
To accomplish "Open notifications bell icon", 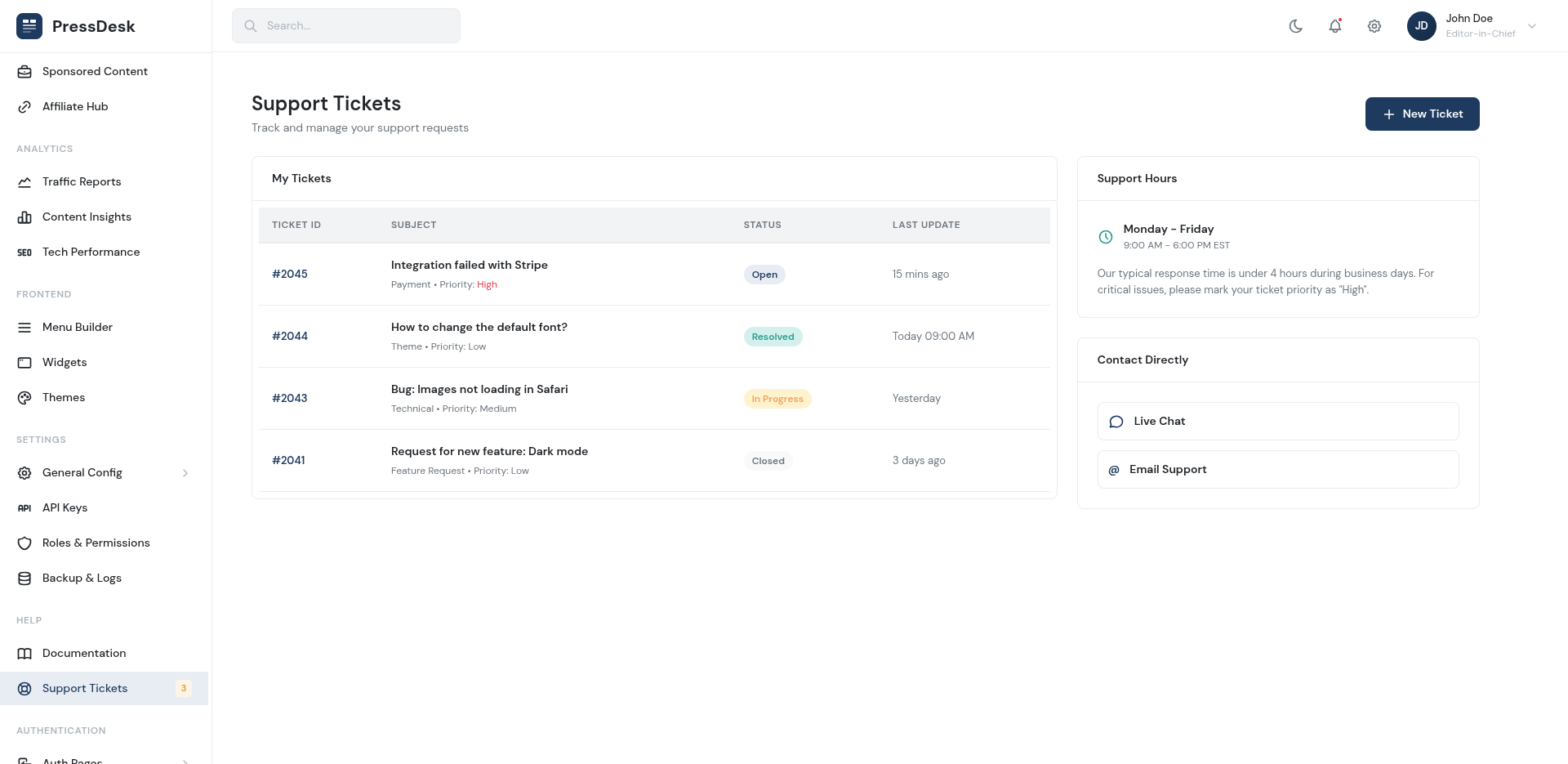I will (x=1334, y=26).
